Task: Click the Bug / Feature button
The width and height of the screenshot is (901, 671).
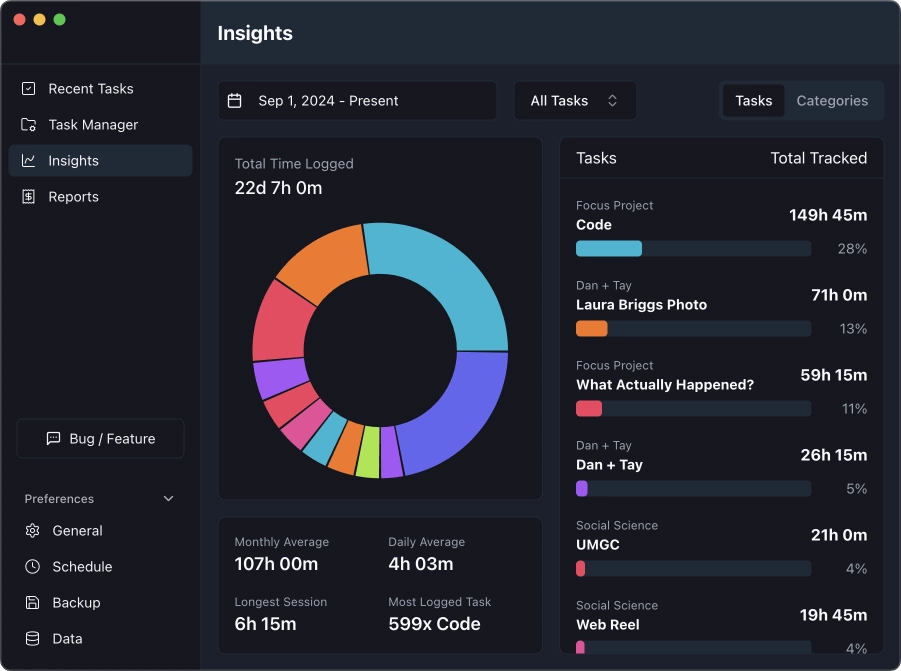Action: coord(100,438)
